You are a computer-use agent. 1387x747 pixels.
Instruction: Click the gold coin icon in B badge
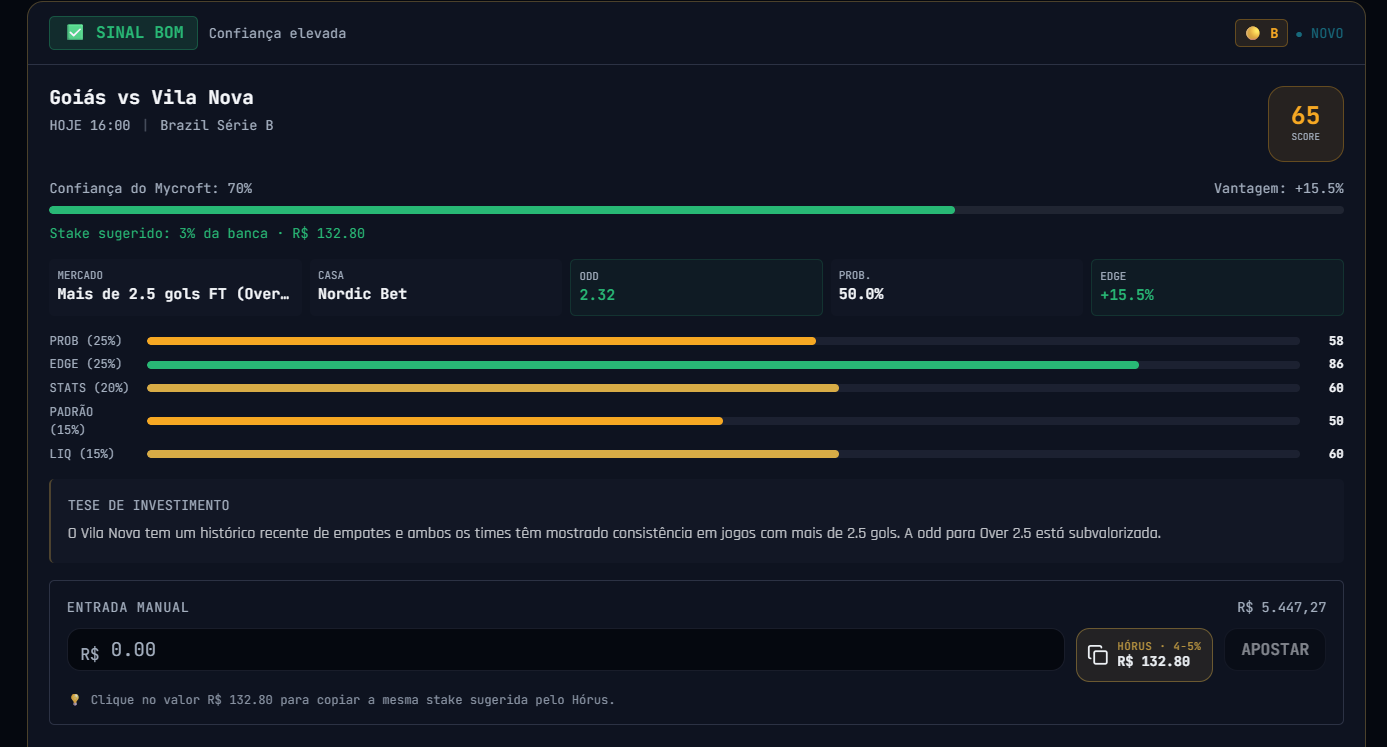coord(1252,33)
